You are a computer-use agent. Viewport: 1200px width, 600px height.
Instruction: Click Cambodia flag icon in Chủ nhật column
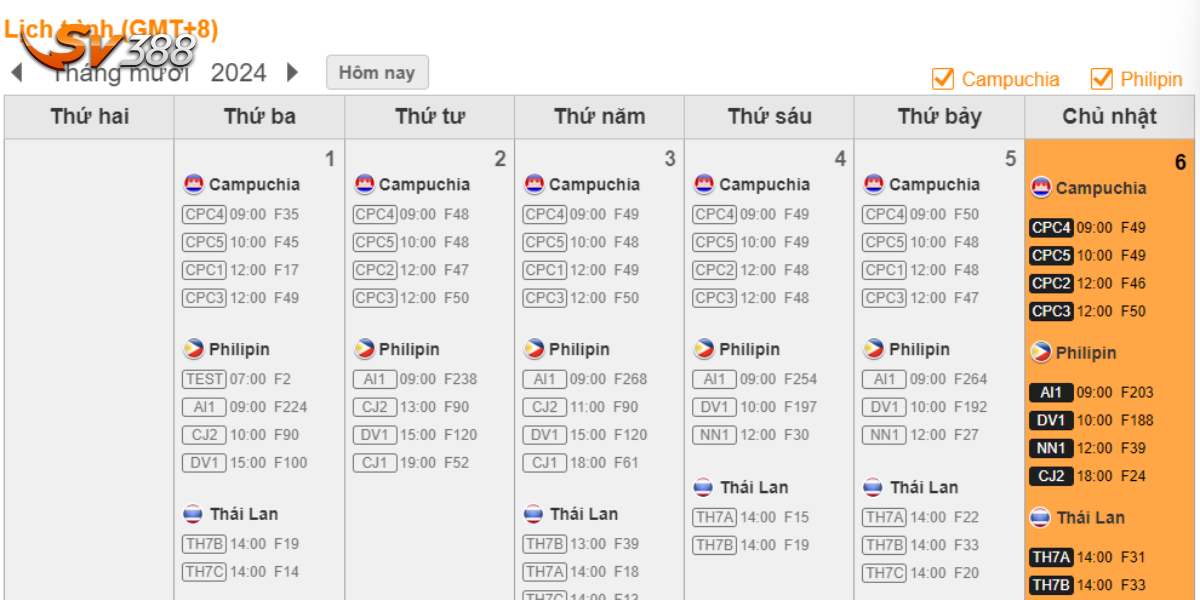tap(1041, 188)
